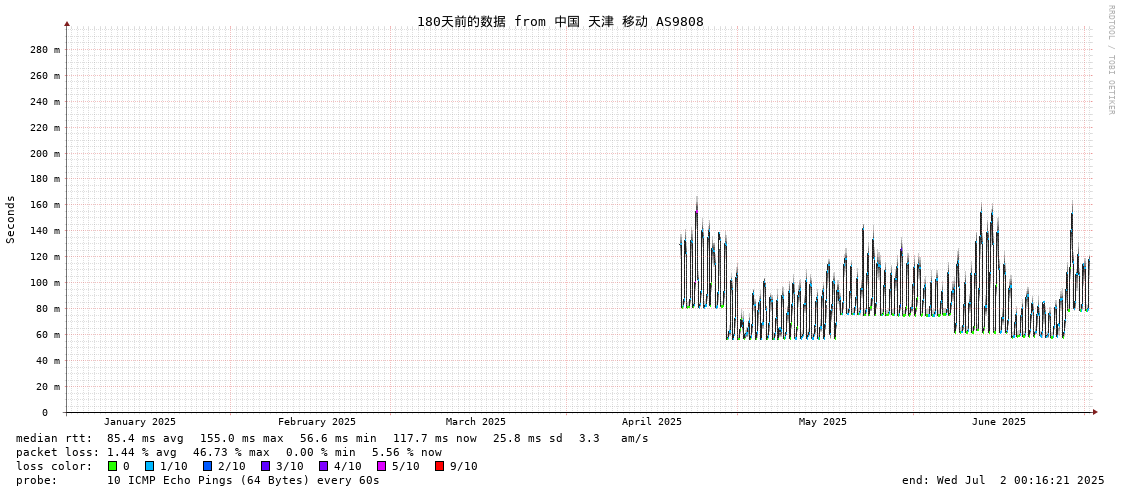Click the '200 m' y-axis tick label

(44, 154)
